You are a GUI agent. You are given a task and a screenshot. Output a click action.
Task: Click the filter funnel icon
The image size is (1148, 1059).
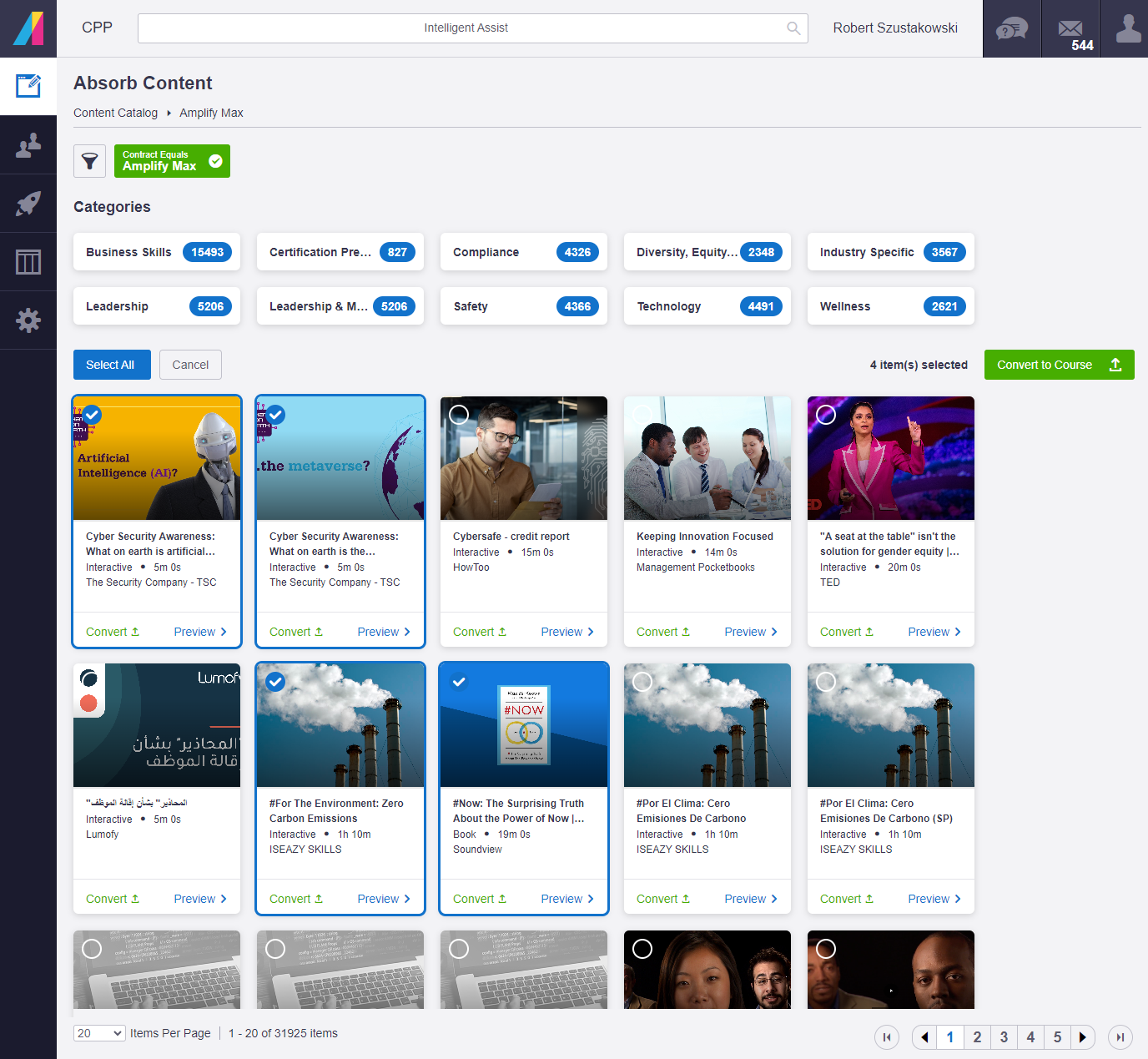(89, 161)
